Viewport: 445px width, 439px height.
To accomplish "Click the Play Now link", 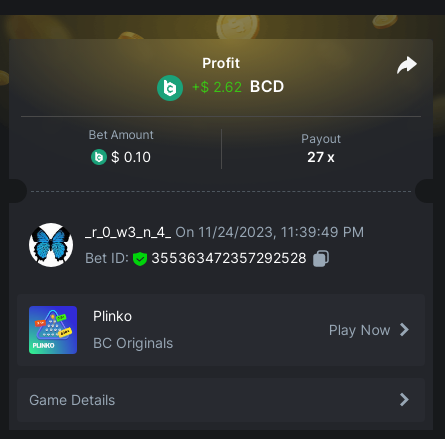I will click(359, 330).
